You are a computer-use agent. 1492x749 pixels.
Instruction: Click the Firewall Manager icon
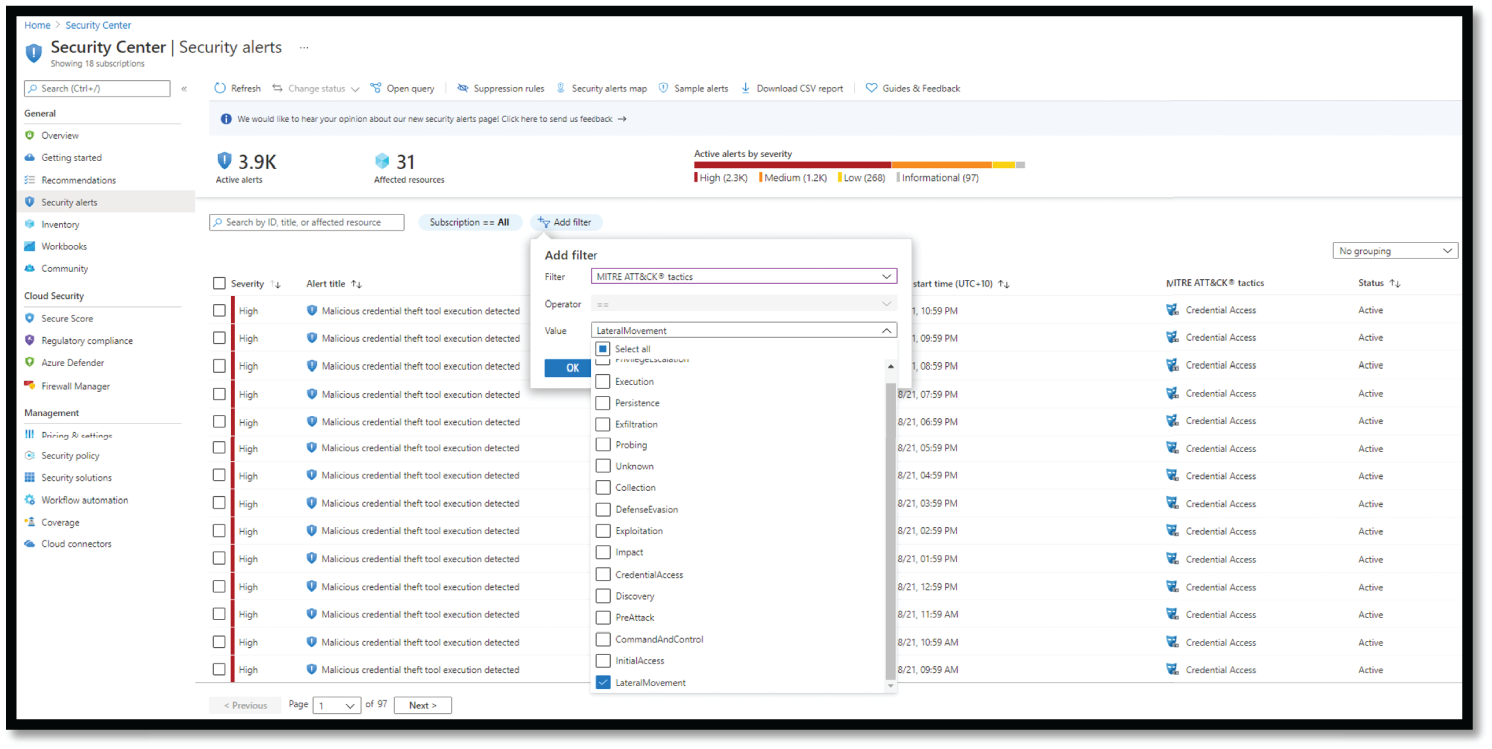30,386
